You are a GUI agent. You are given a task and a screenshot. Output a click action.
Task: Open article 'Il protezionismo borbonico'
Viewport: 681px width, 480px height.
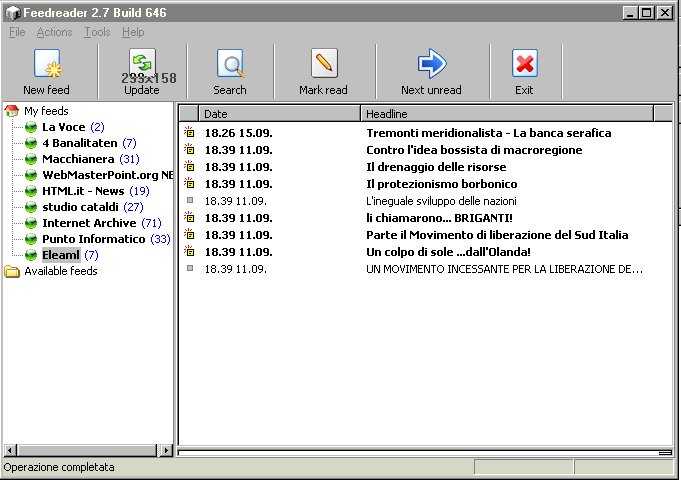[x=441, y=184]
